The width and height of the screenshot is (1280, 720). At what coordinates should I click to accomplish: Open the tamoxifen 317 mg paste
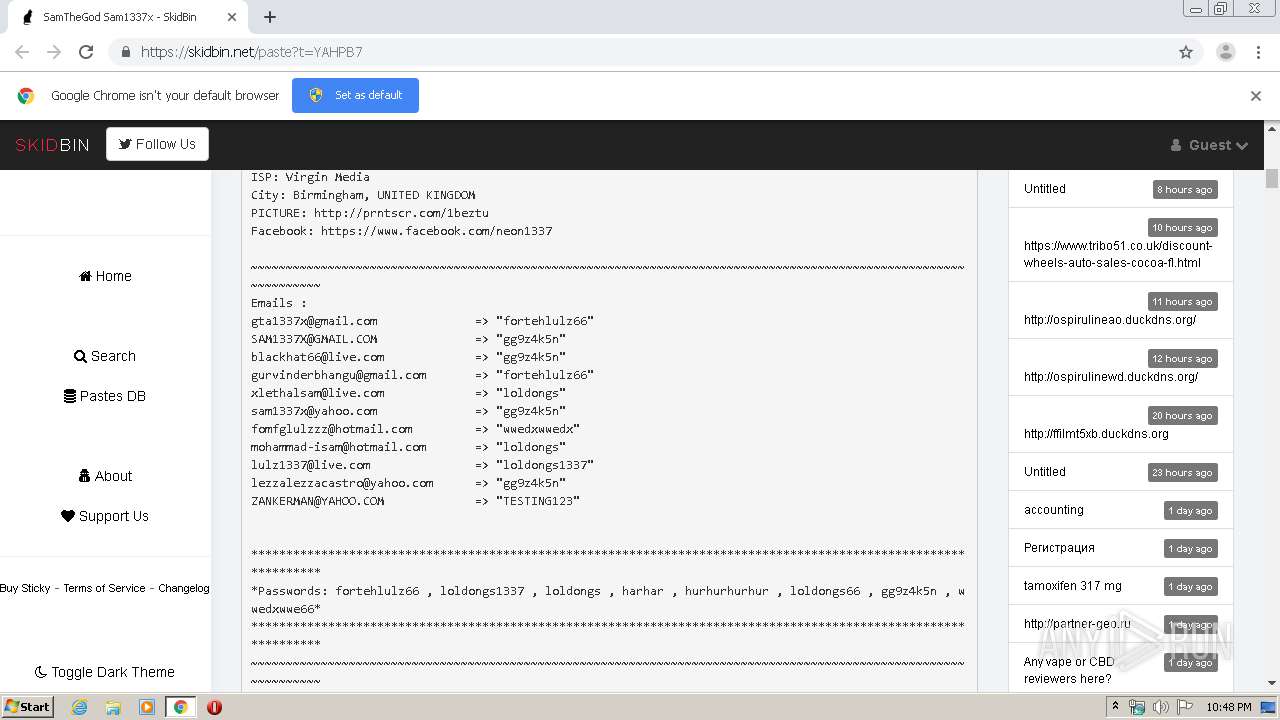[1073, 586]
